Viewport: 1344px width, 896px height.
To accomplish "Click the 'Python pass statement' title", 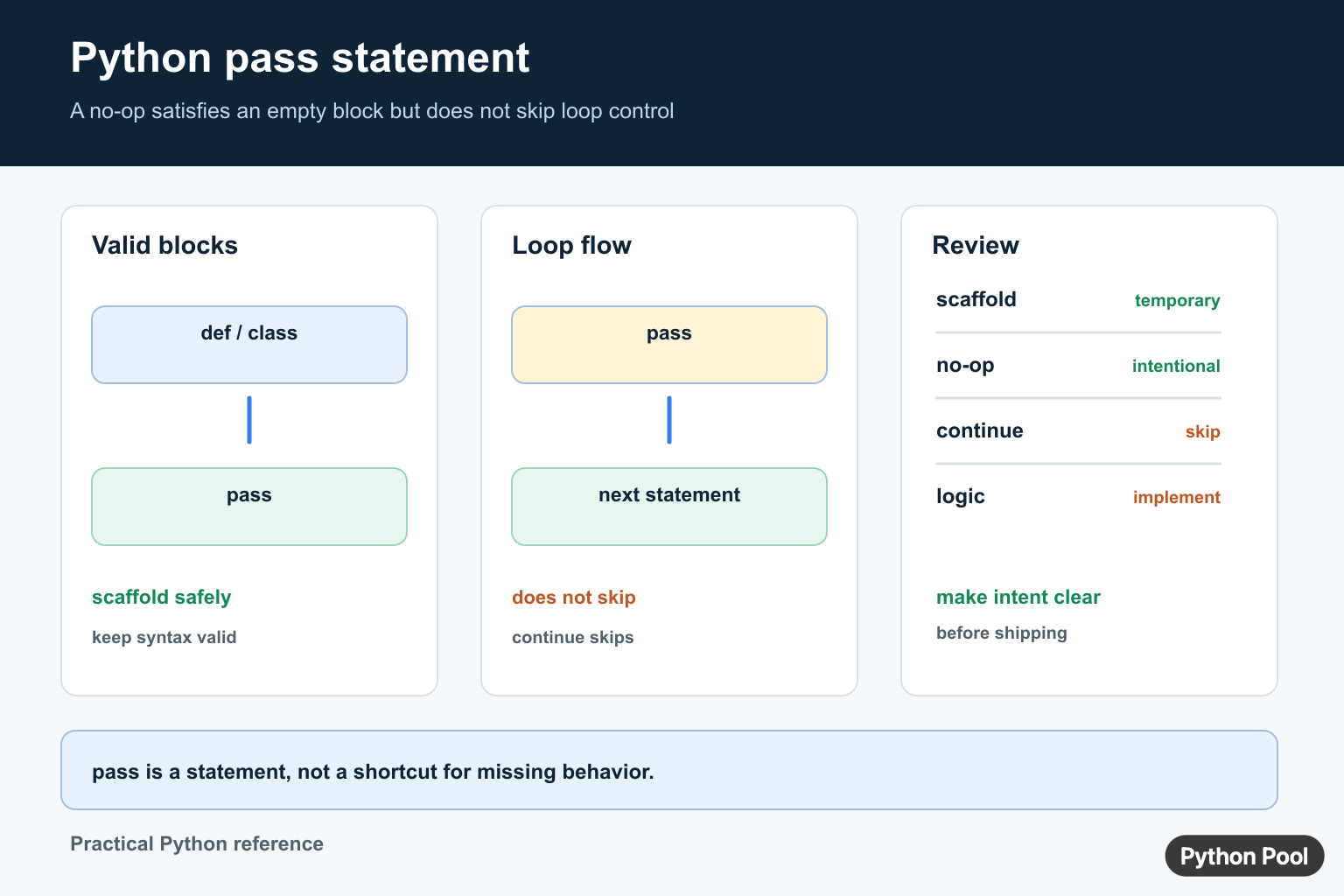I will click(299, 59).
